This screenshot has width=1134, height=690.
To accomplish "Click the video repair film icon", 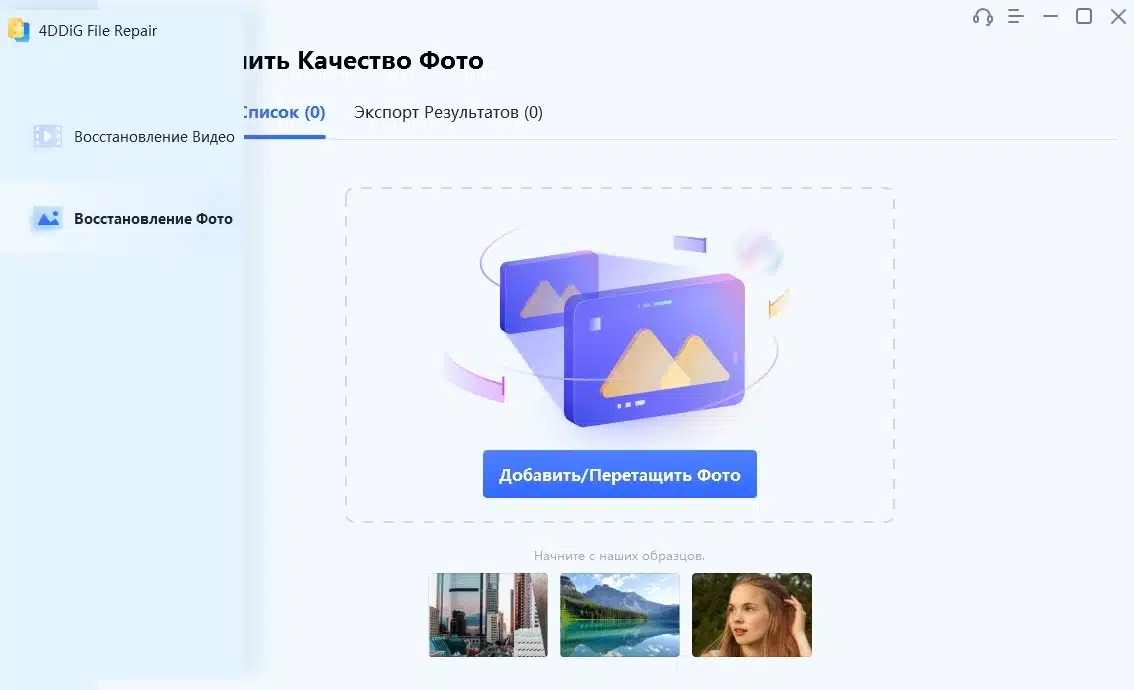I will 47,137.
